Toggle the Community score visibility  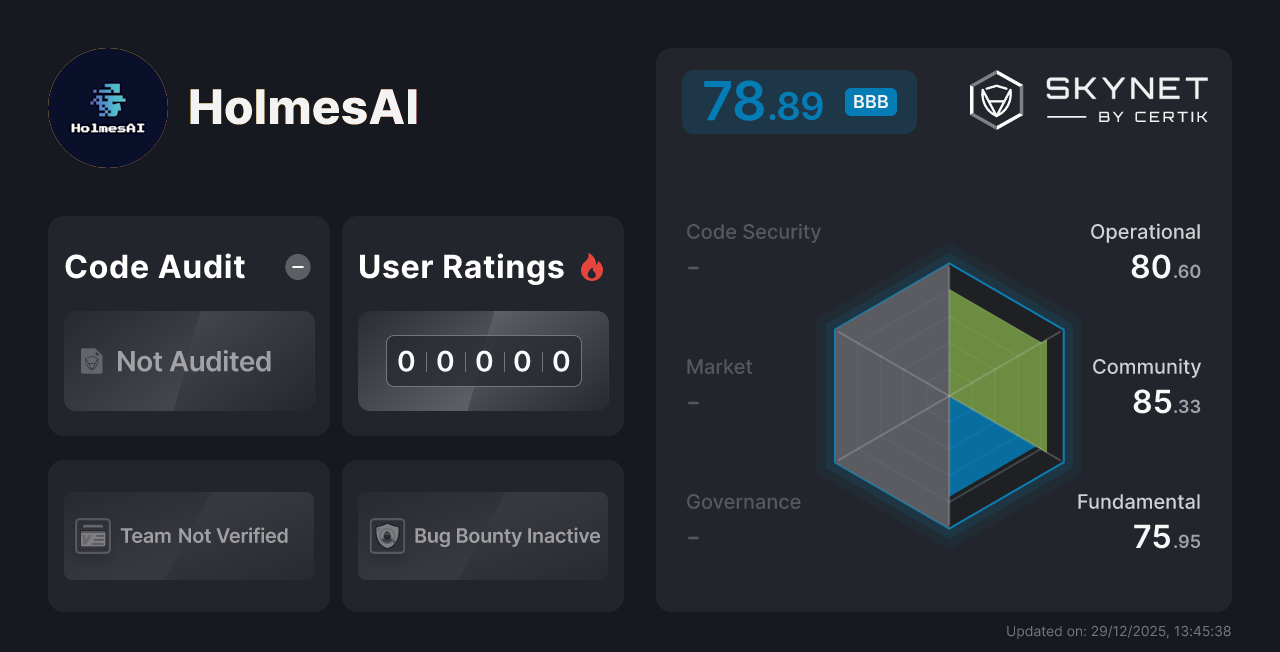(1146, 385)
